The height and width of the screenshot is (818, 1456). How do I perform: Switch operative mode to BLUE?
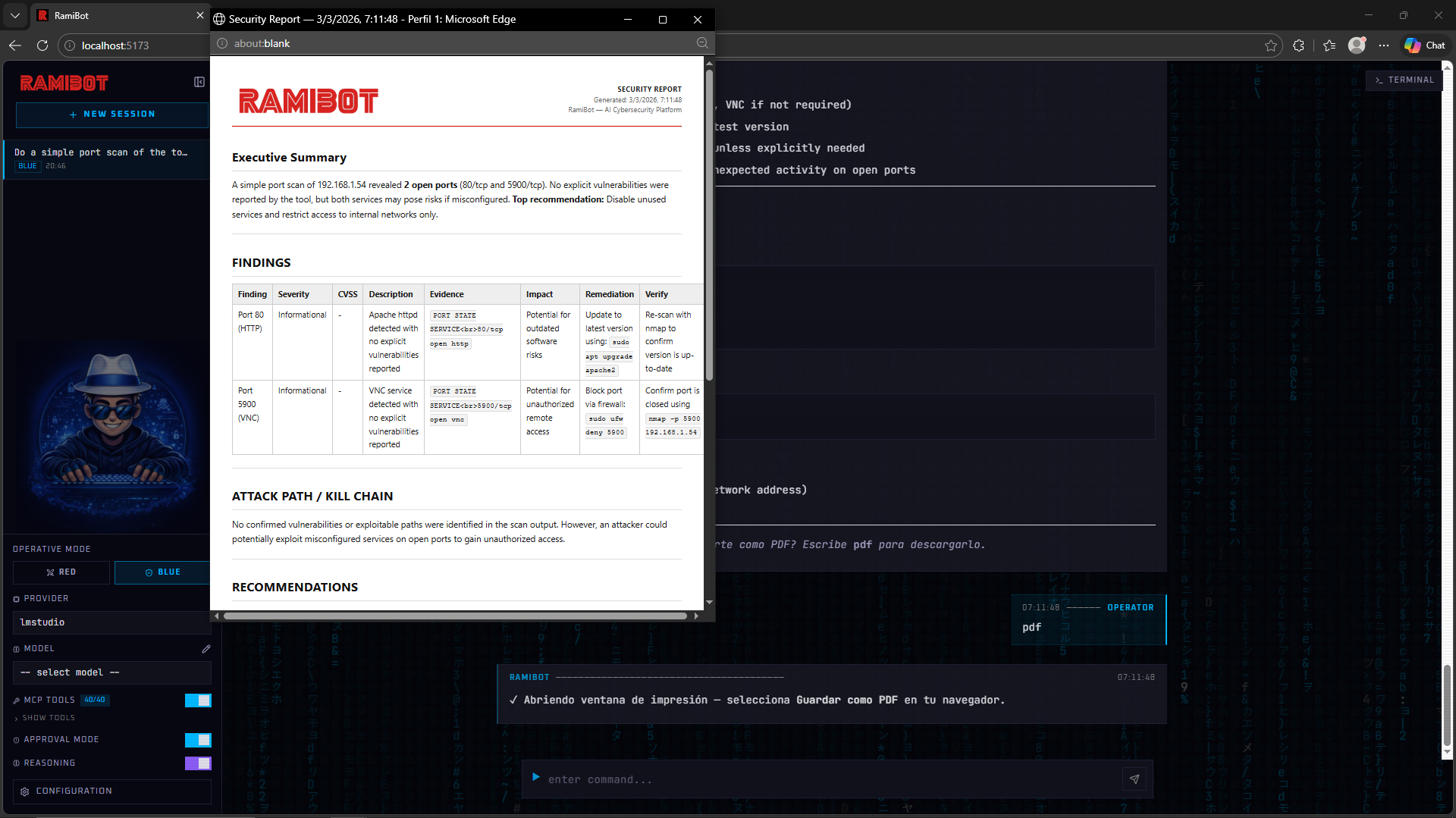162,572
